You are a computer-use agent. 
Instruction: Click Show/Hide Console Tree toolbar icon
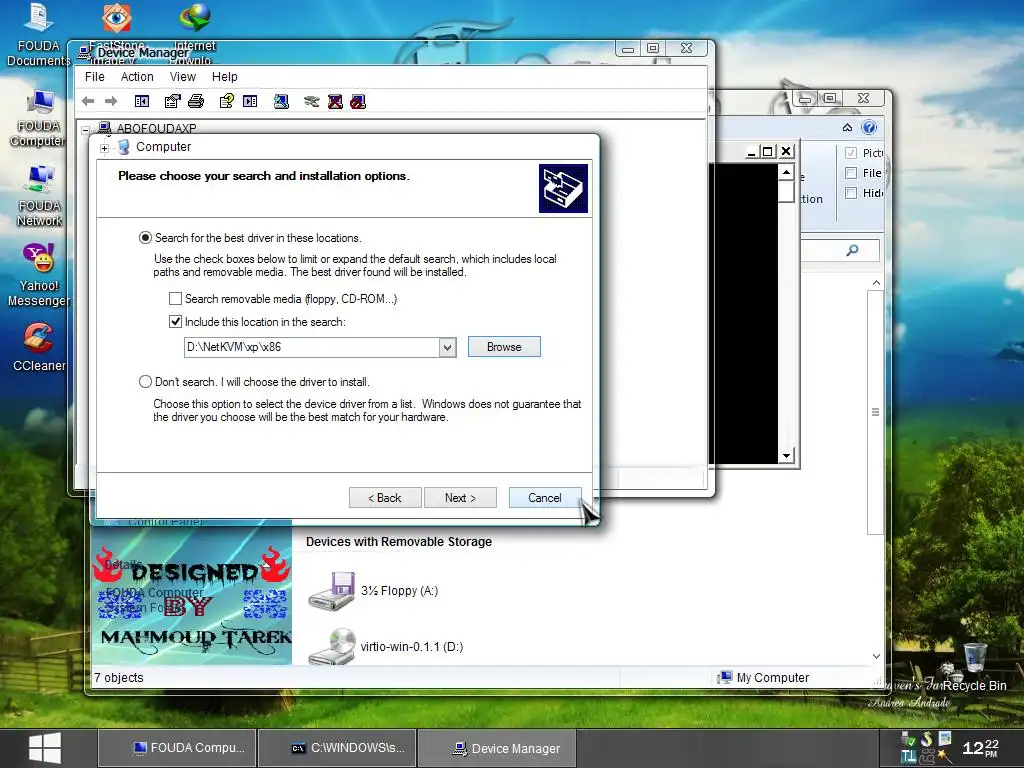coord(142,101)
